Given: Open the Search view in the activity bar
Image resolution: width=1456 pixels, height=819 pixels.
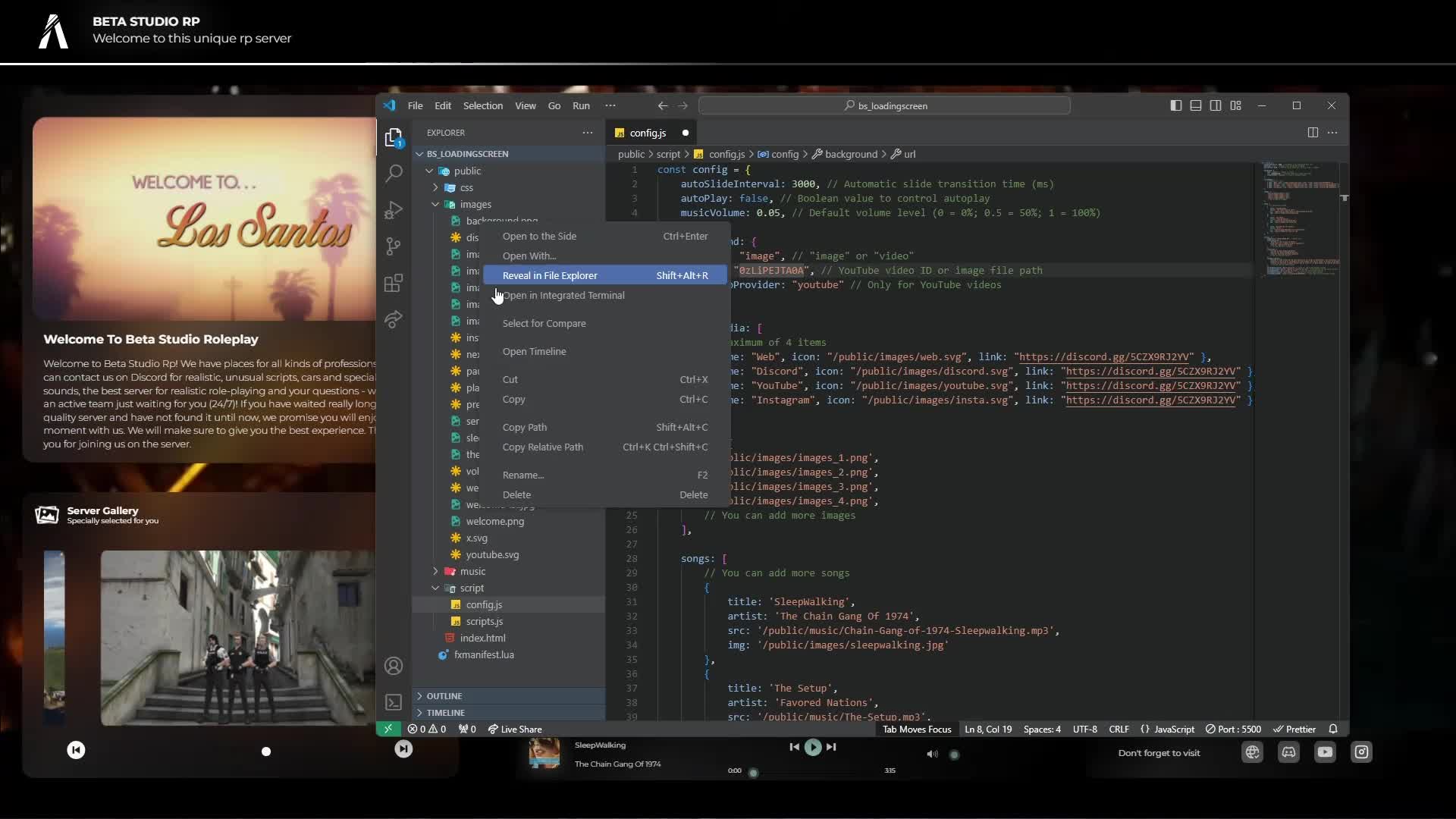Looking at the screenshot, I should (394, 173).
